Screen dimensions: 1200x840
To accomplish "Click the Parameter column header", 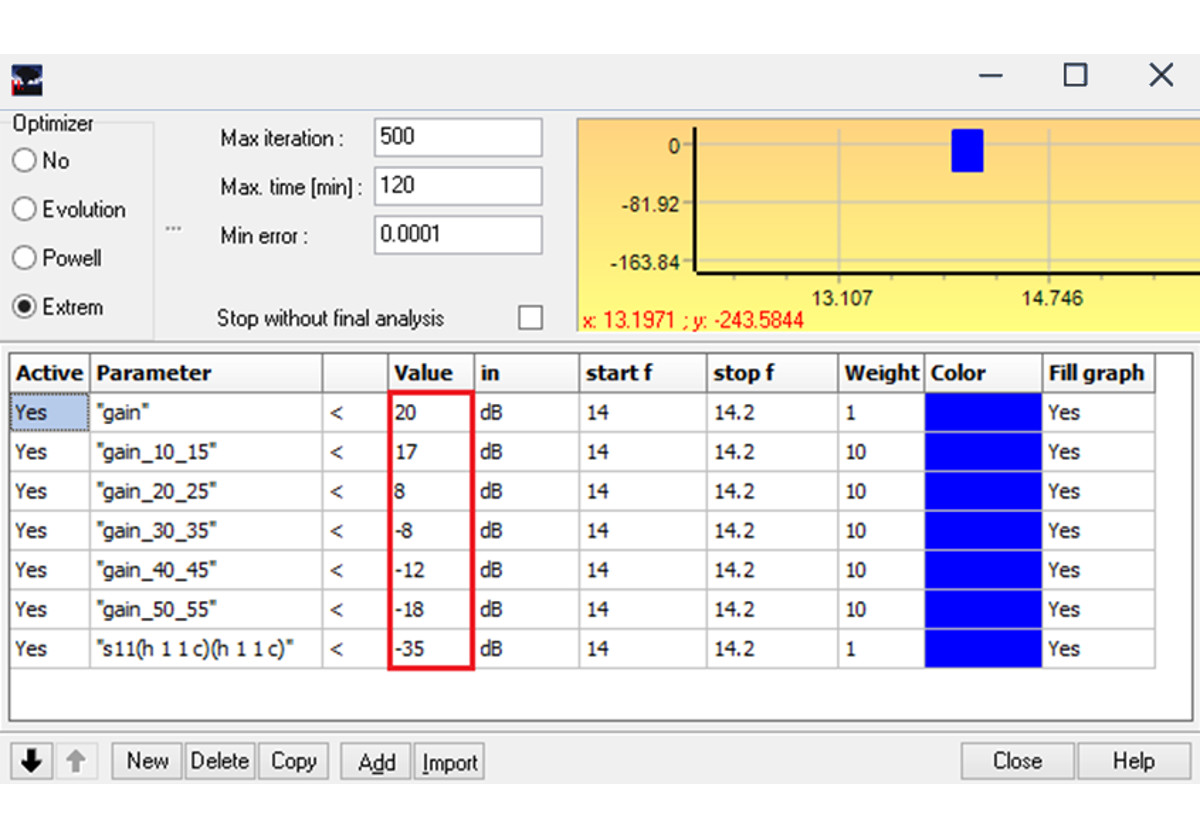I will 206,373.
